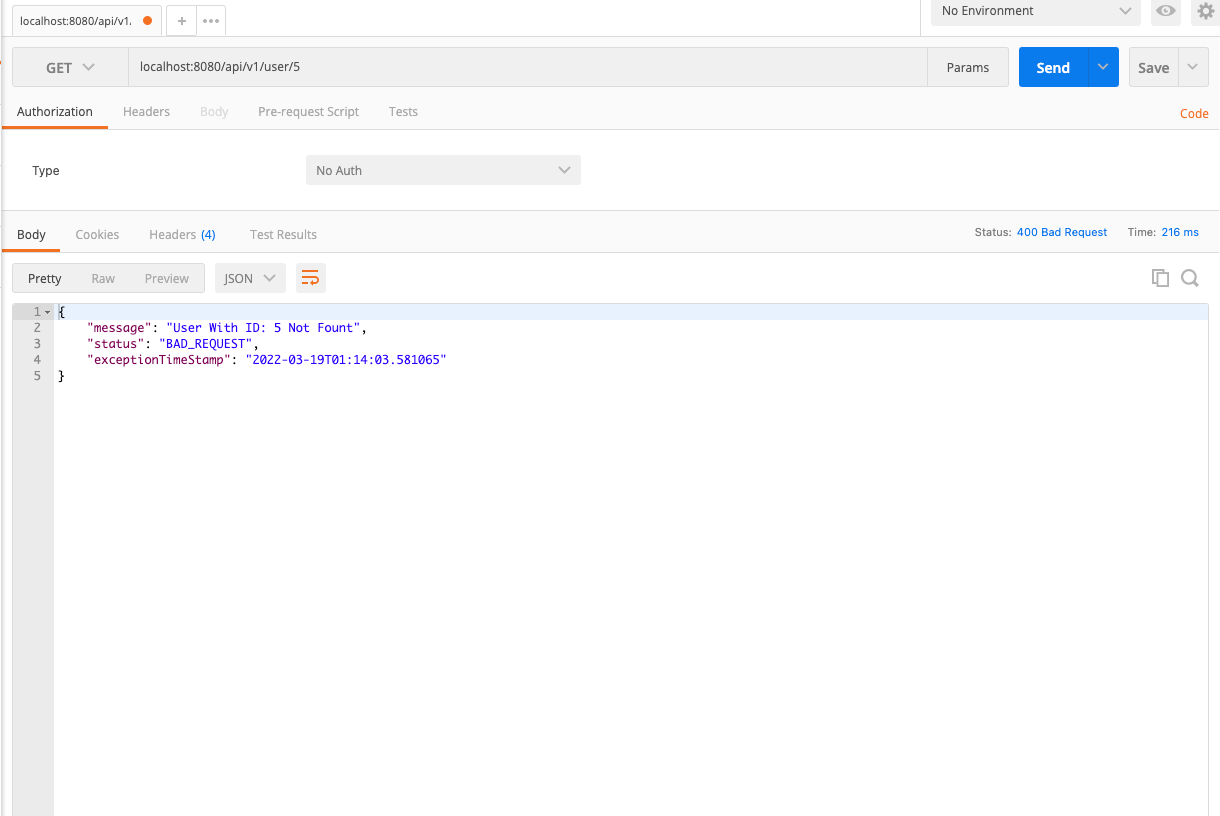
Task: Open the manage environments gear icon
Action: [x=1205, y=11]
